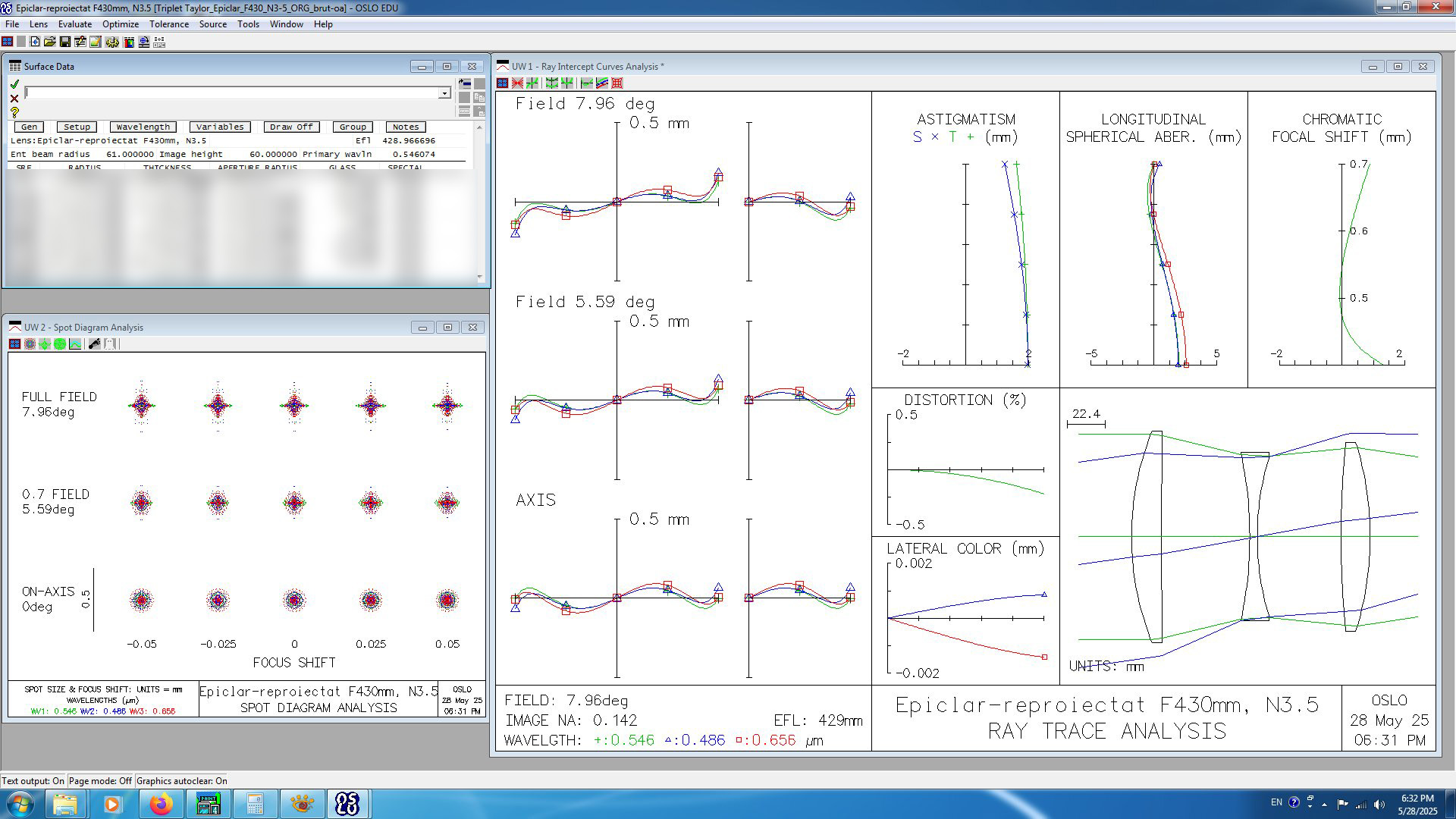Image resolution: width=1456 pixels, height=819 pixels.
Task: Click the green filled circle icon in UW 2
Action: point(60,344)
